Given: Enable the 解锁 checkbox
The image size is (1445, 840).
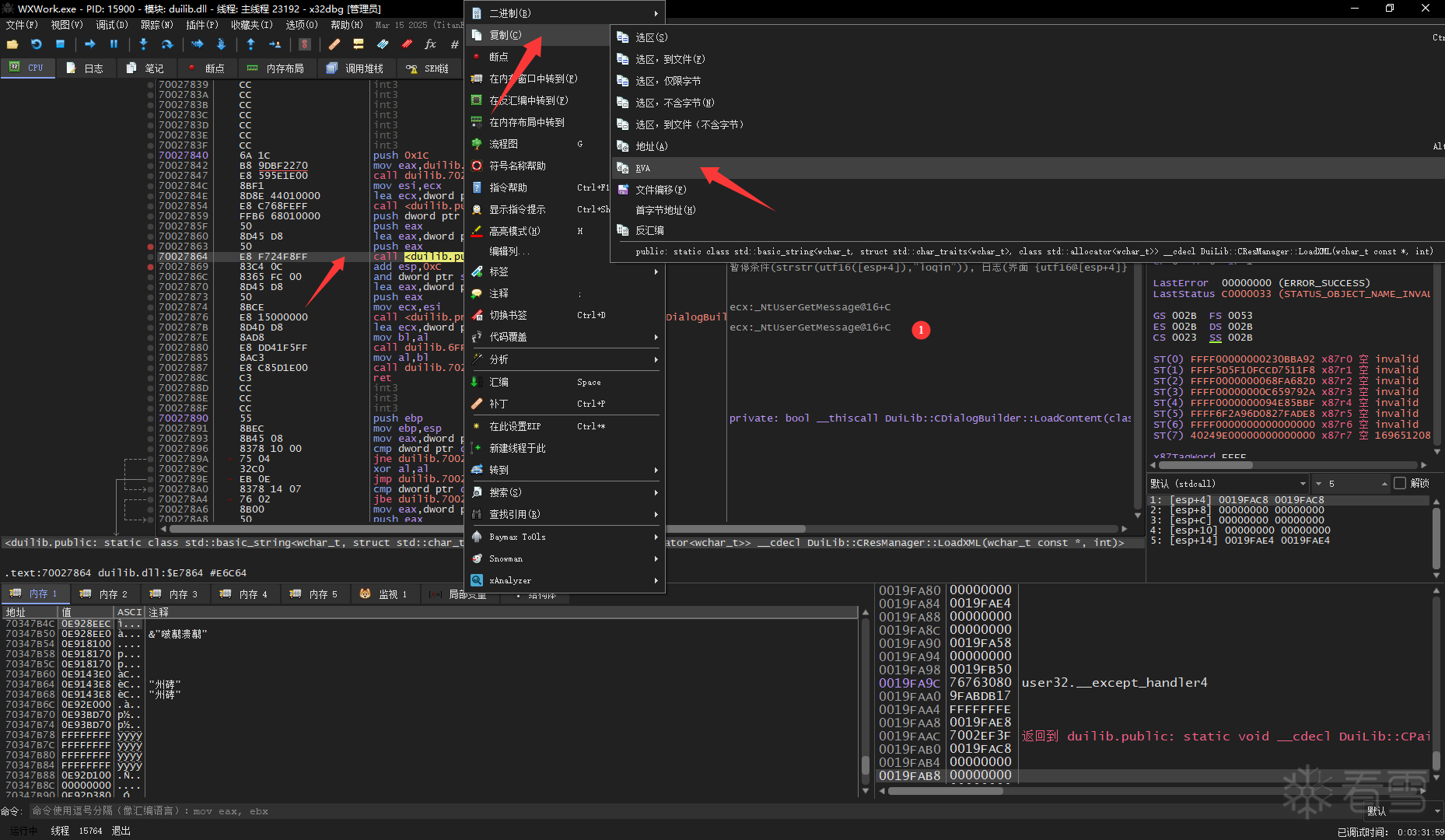Looking at the screenshot, I should click(x=1400, y=483).
